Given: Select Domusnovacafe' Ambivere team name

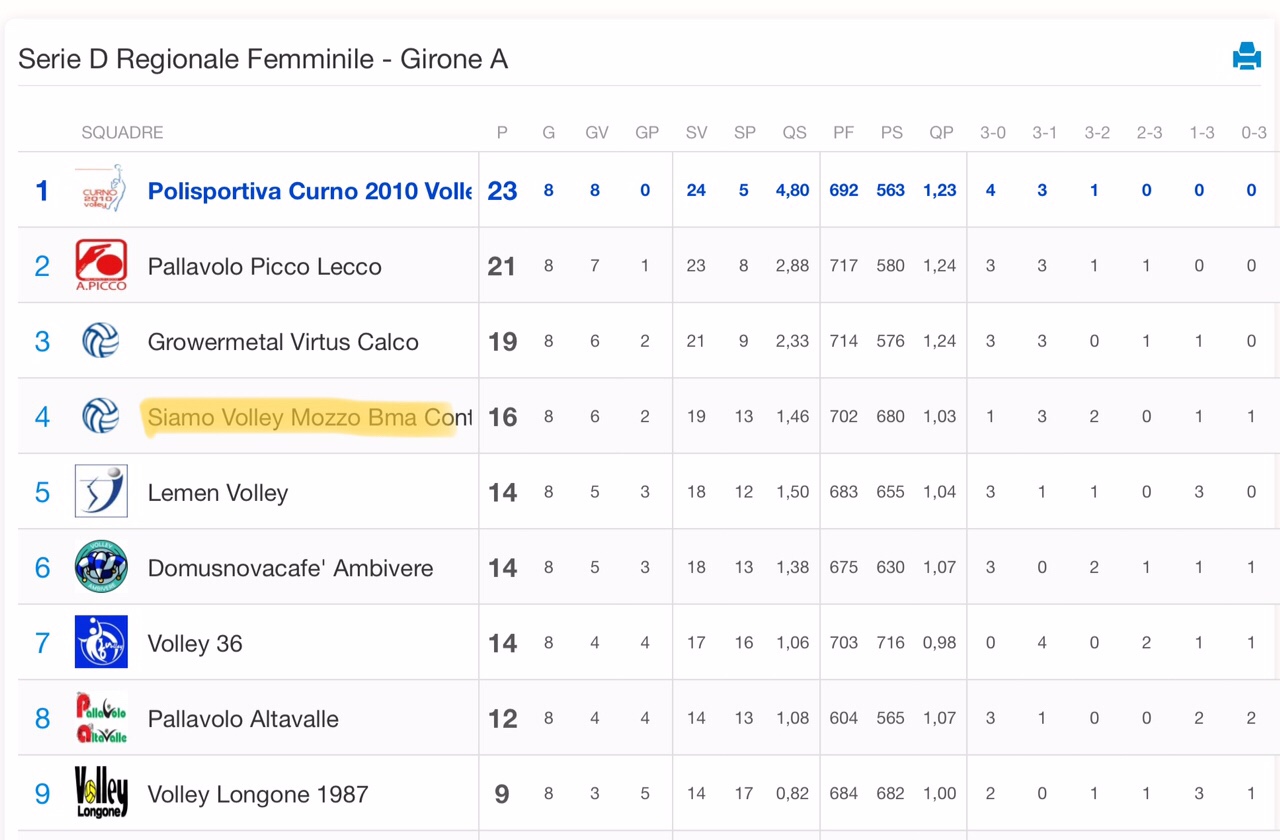Looking at the screenshot, I should pyautogui.click(x=290, y=568).
